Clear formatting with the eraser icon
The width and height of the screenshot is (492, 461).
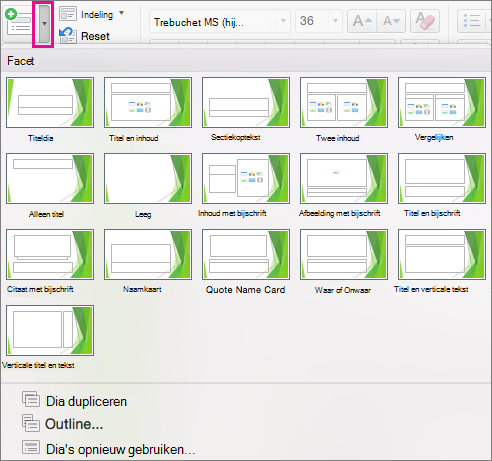click(425, 21)
